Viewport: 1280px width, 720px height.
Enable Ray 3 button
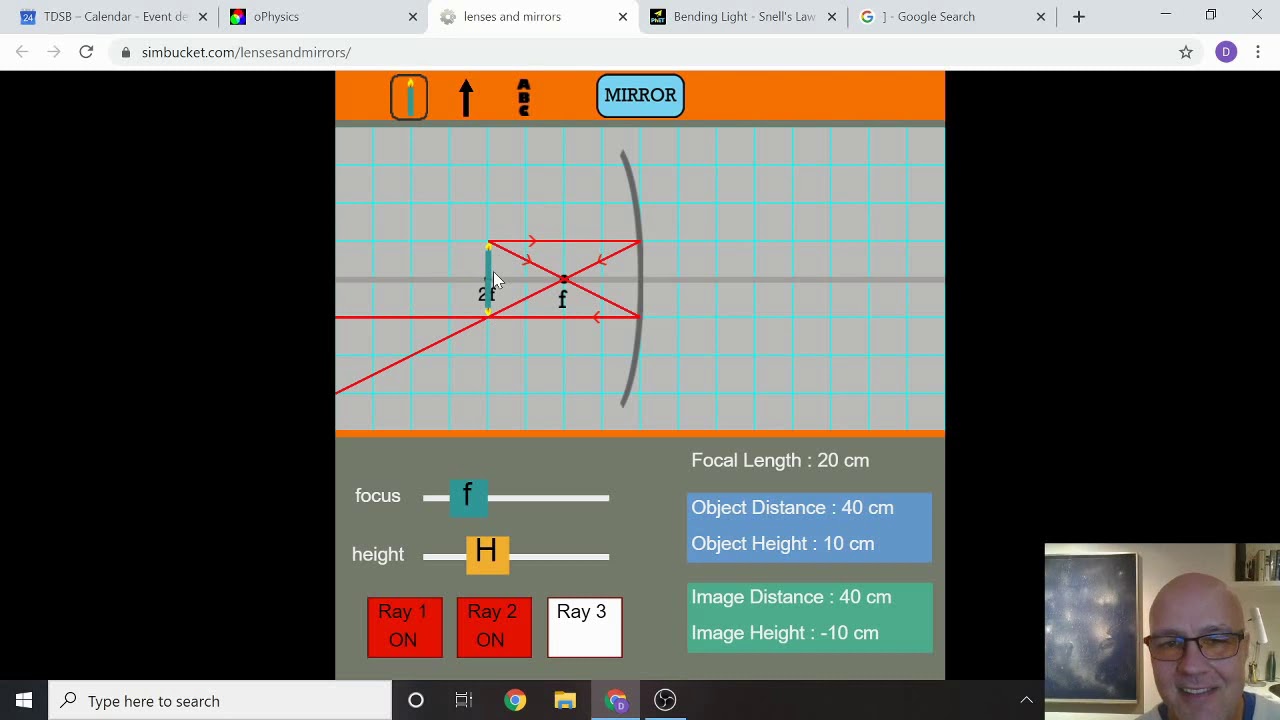(584, 627)
